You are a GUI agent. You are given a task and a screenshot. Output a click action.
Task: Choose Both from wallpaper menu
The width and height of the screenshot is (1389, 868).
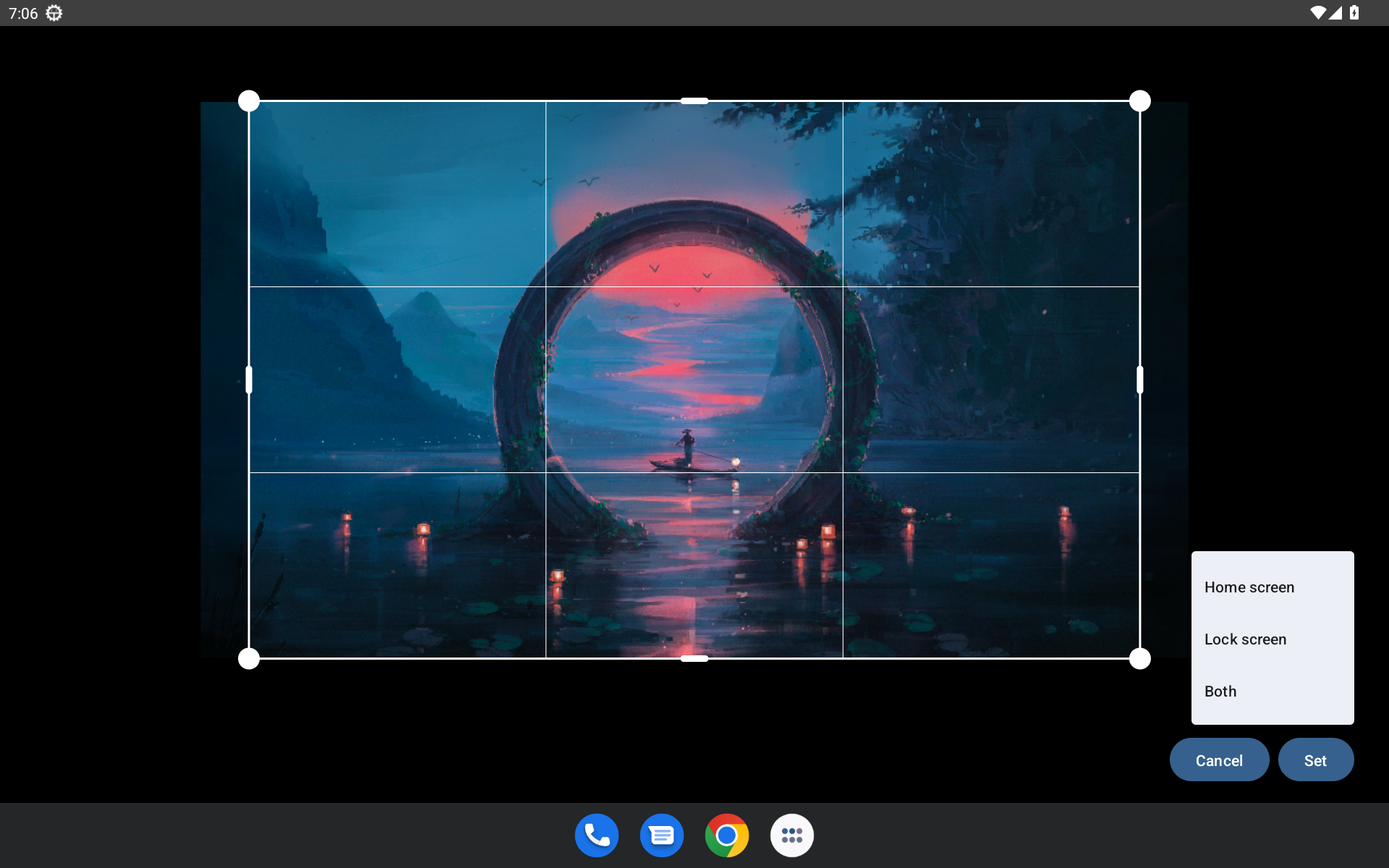tap(1220, 692)
